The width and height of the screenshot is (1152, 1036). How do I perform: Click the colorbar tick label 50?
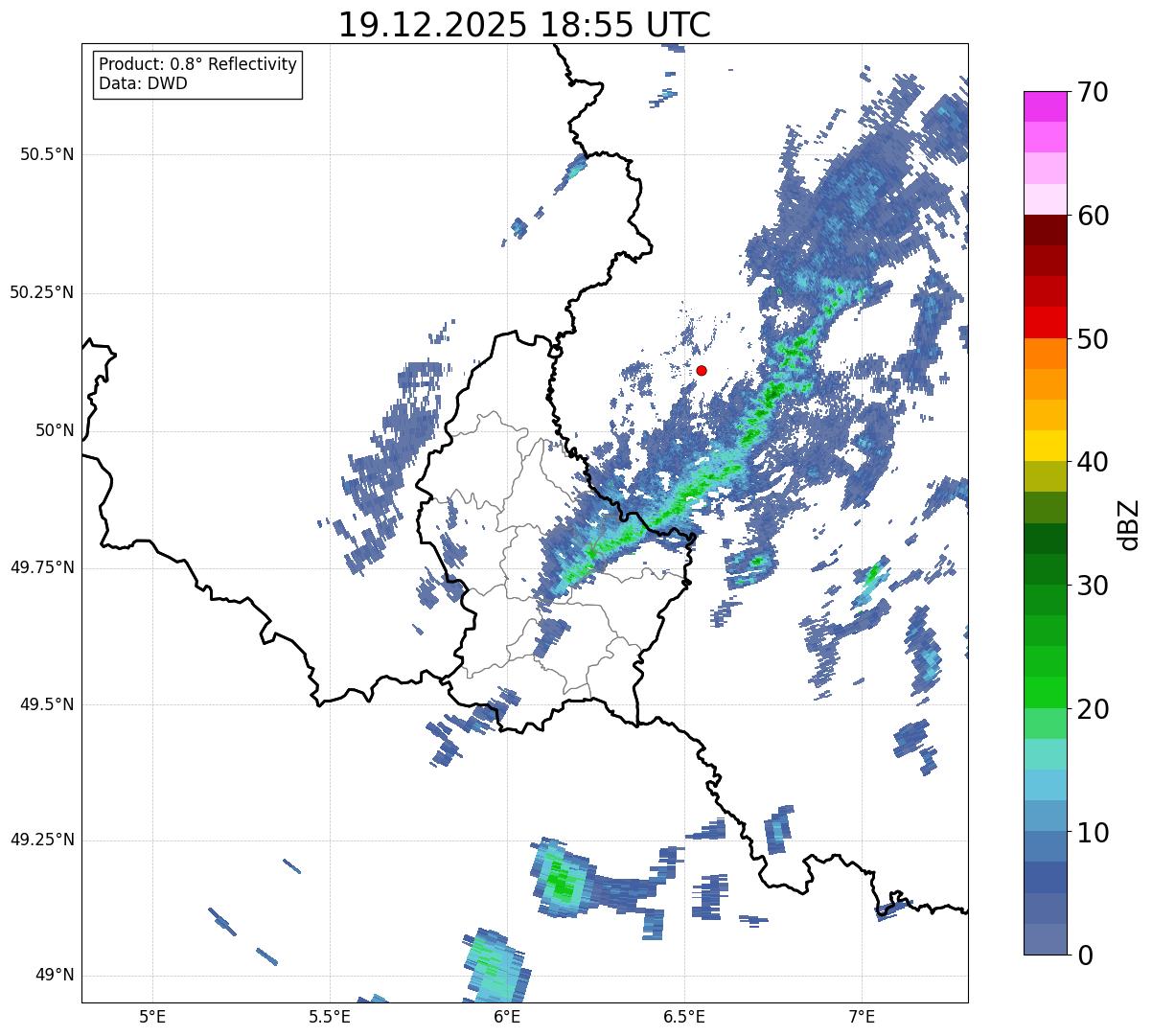(1093, 339)
